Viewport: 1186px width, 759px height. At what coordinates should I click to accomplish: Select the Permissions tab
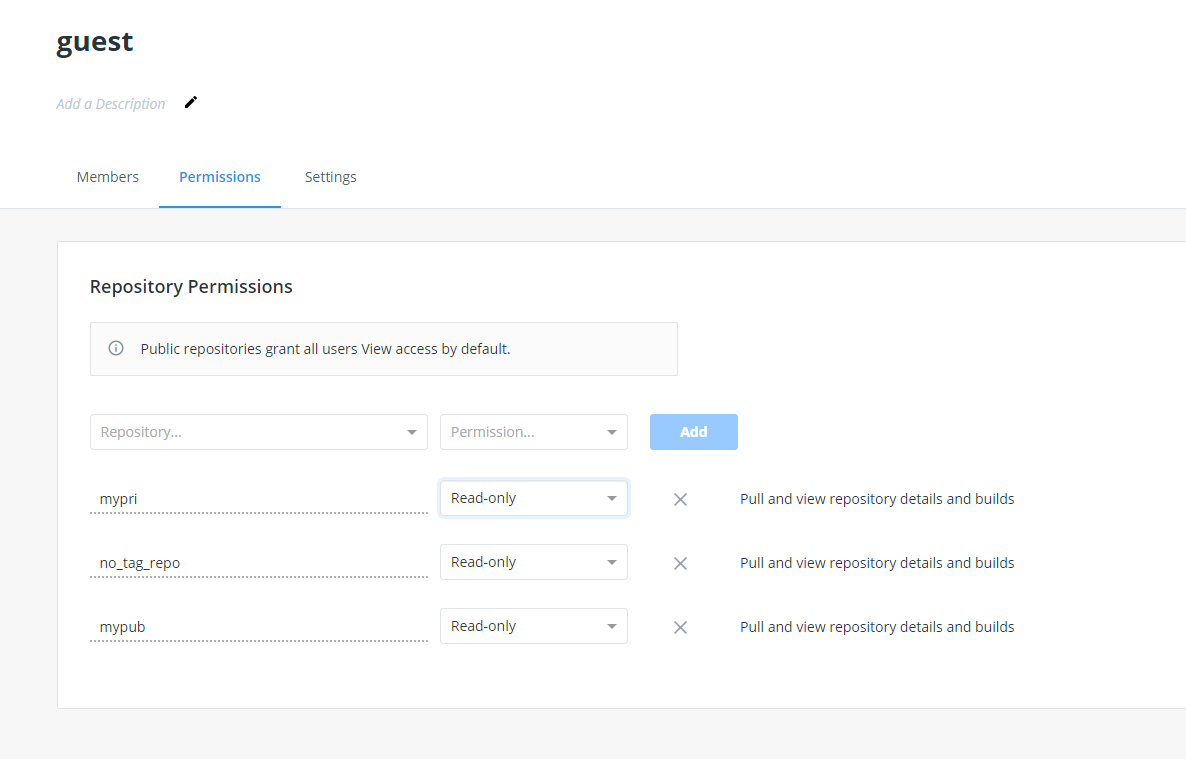220,177
